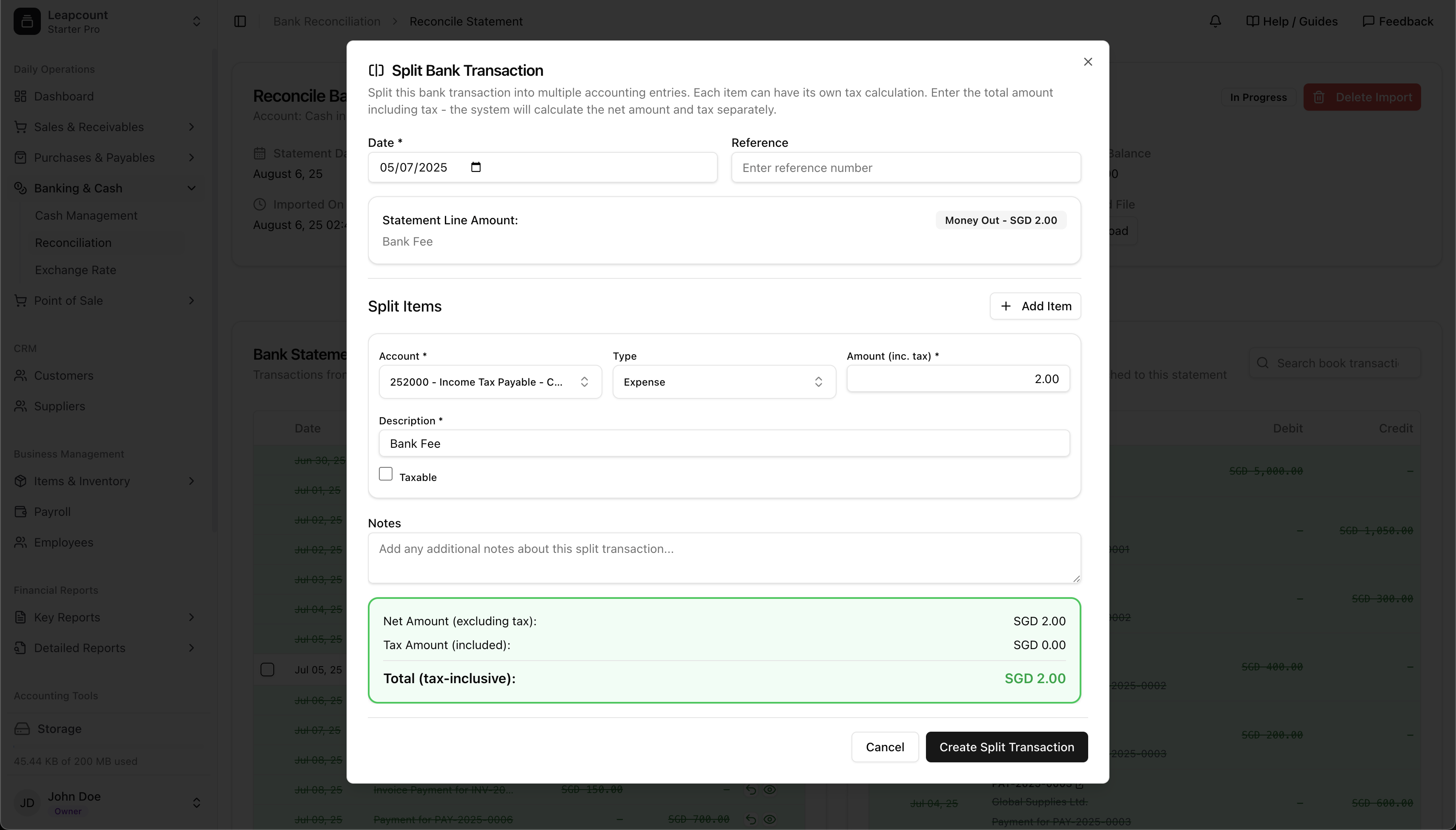
Task: Open Help / Guides
Action: (x=1292, y=21)
